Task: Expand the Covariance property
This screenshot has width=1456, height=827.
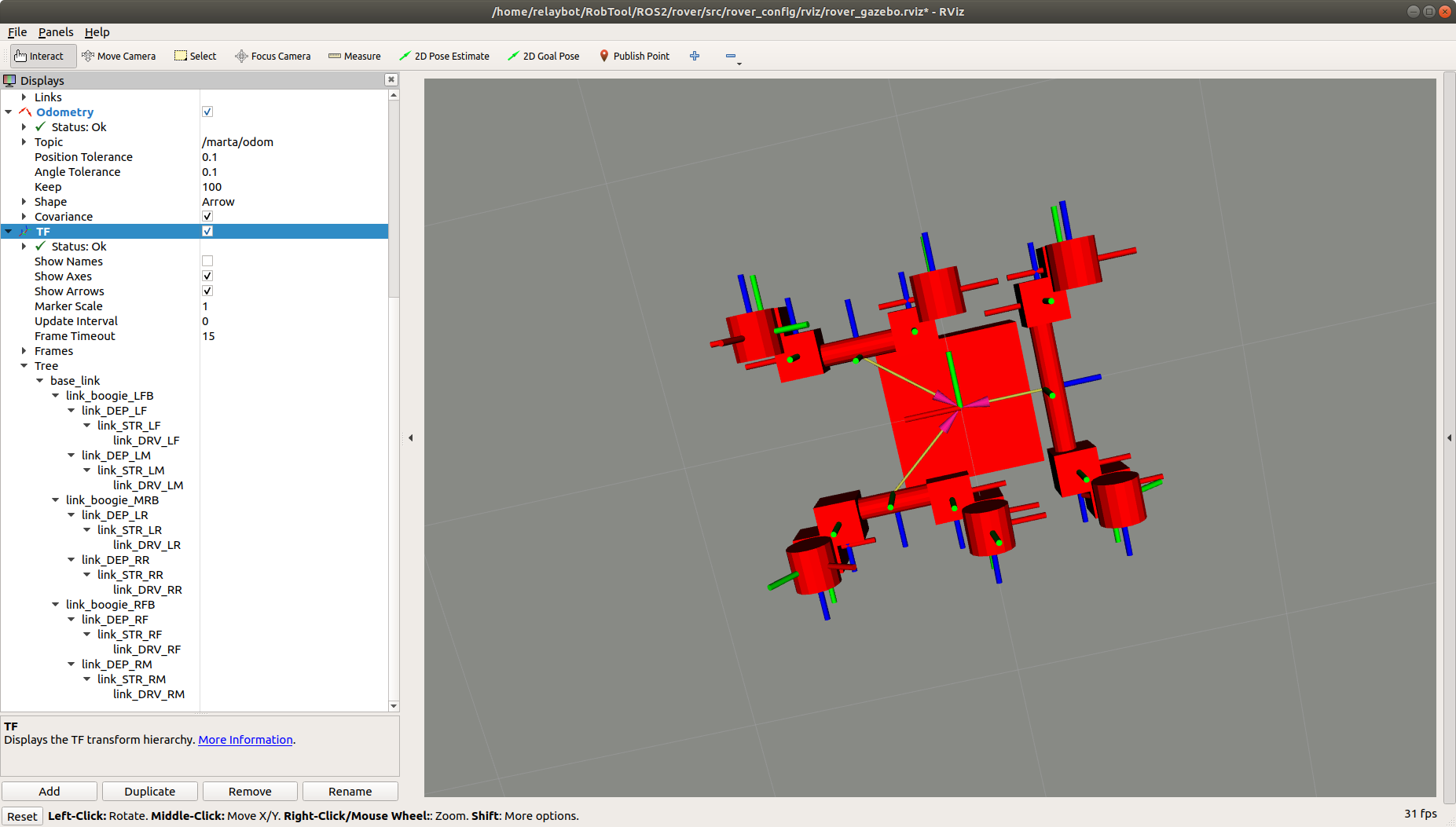Action: tap(24, 217)
